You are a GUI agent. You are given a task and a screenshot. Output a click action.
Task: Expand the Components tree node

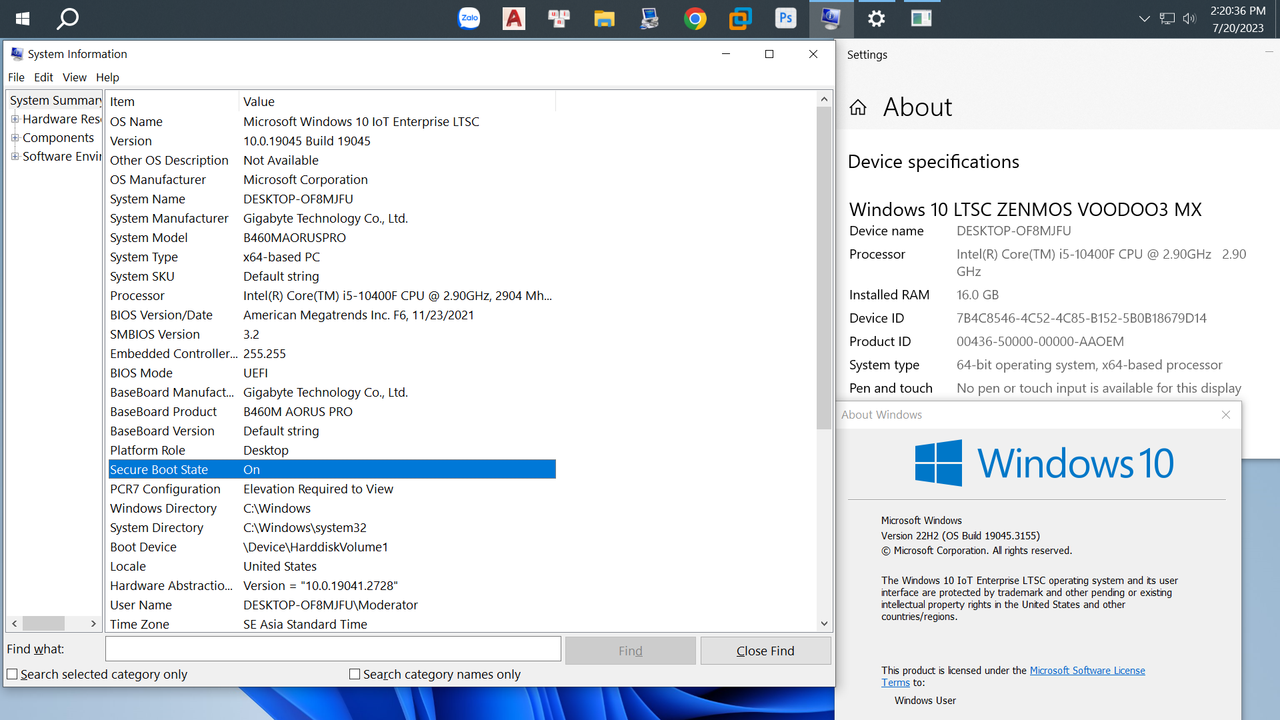point(14,137)
